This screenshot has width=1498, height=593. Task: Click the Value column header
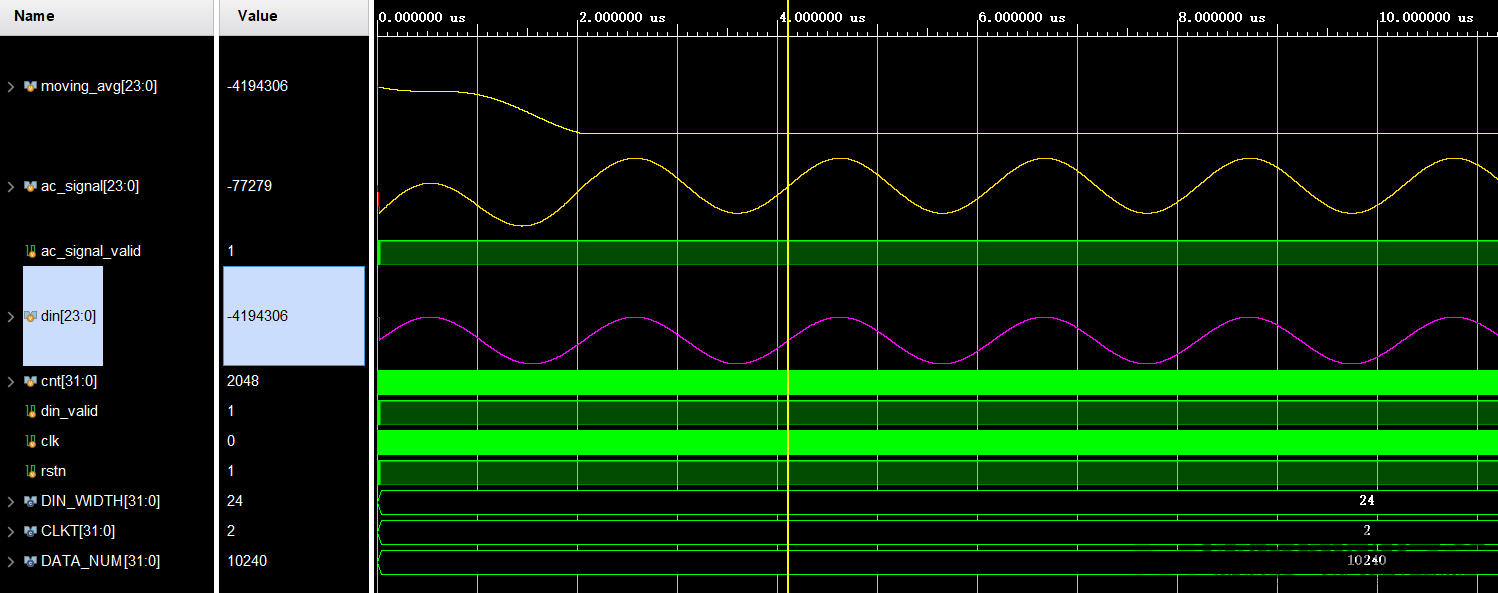258,16
